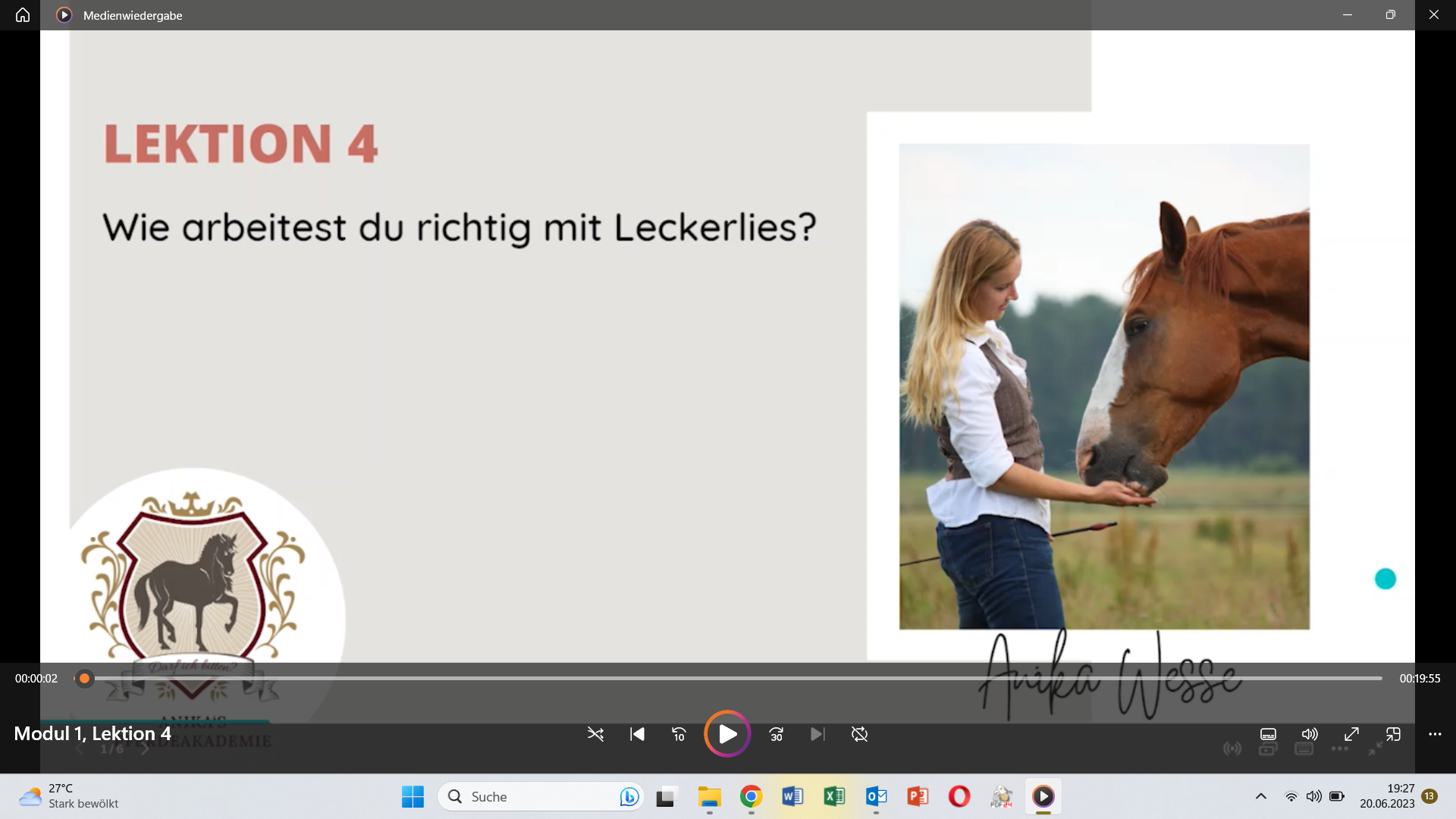Start playback with the Play button
This screenshot has height=819, width=1456.
(x=727, y=734)
